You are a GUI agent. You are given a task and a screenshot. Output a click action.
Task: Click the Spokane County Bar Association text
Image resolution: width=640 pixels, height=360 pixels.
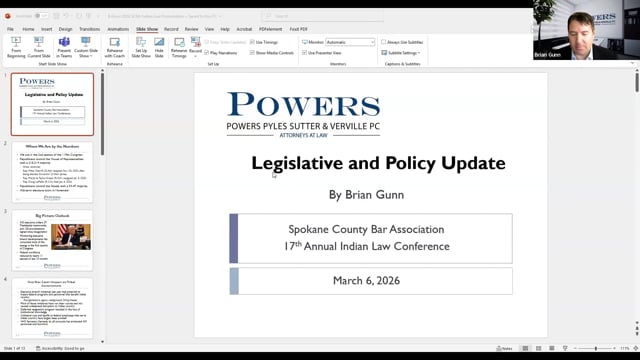click(366, 229)
